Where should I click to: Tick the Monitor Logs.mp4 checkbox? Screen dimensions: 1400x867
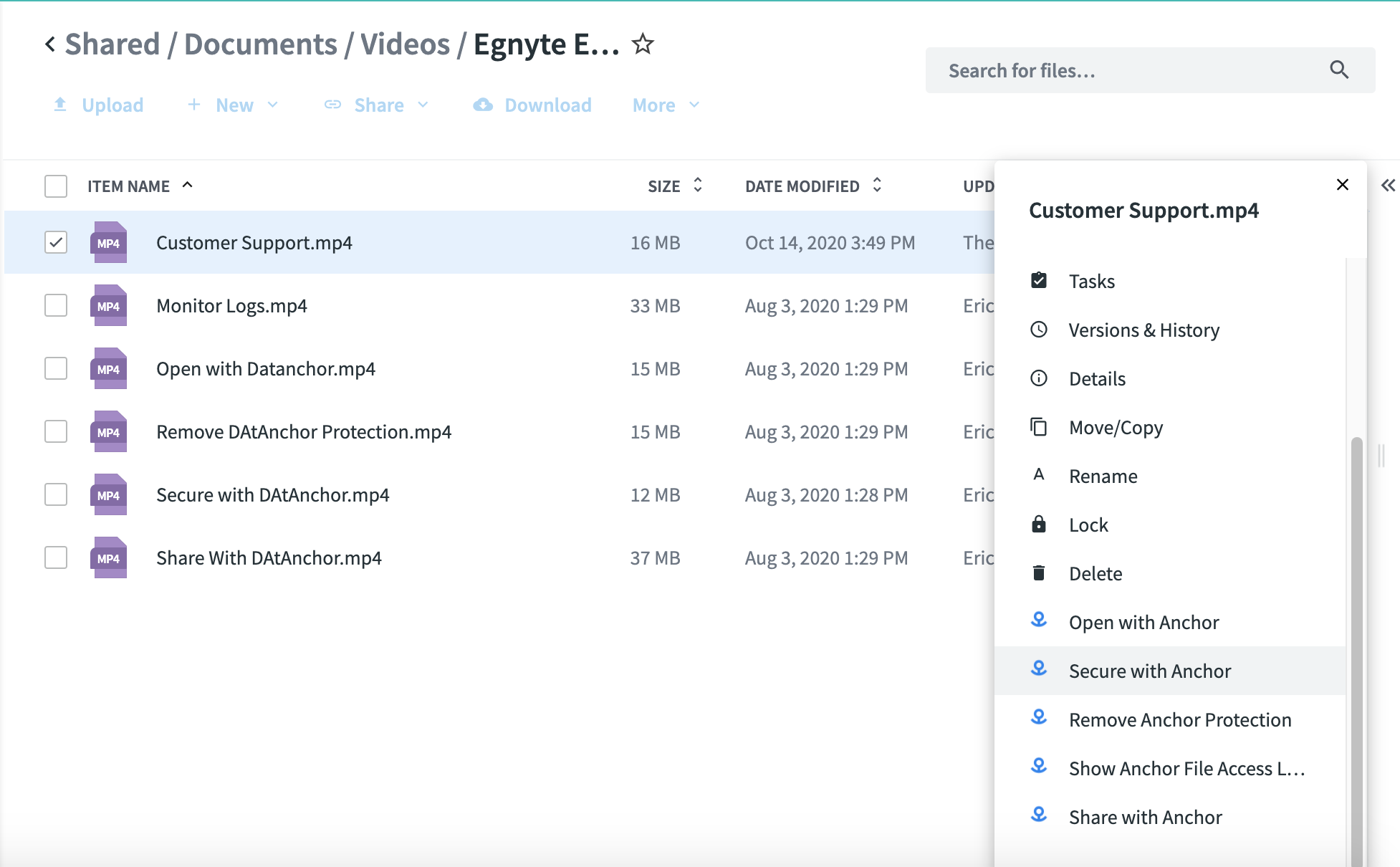(x=56, y=305)
